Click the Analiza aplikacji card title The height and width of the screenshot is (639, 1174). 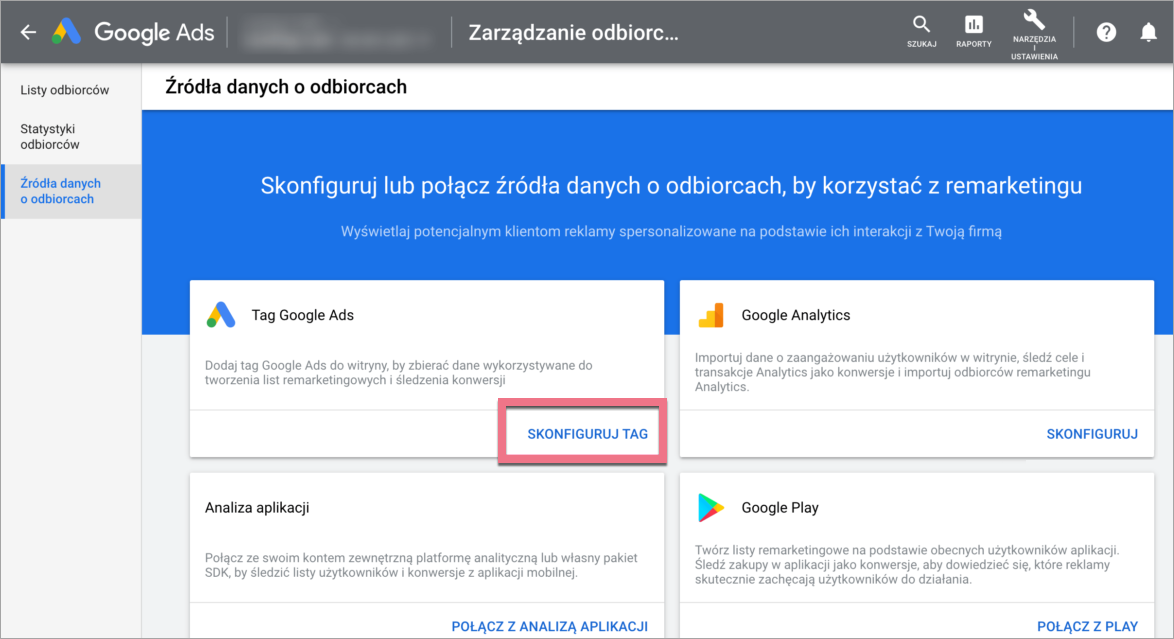[257, 508]
